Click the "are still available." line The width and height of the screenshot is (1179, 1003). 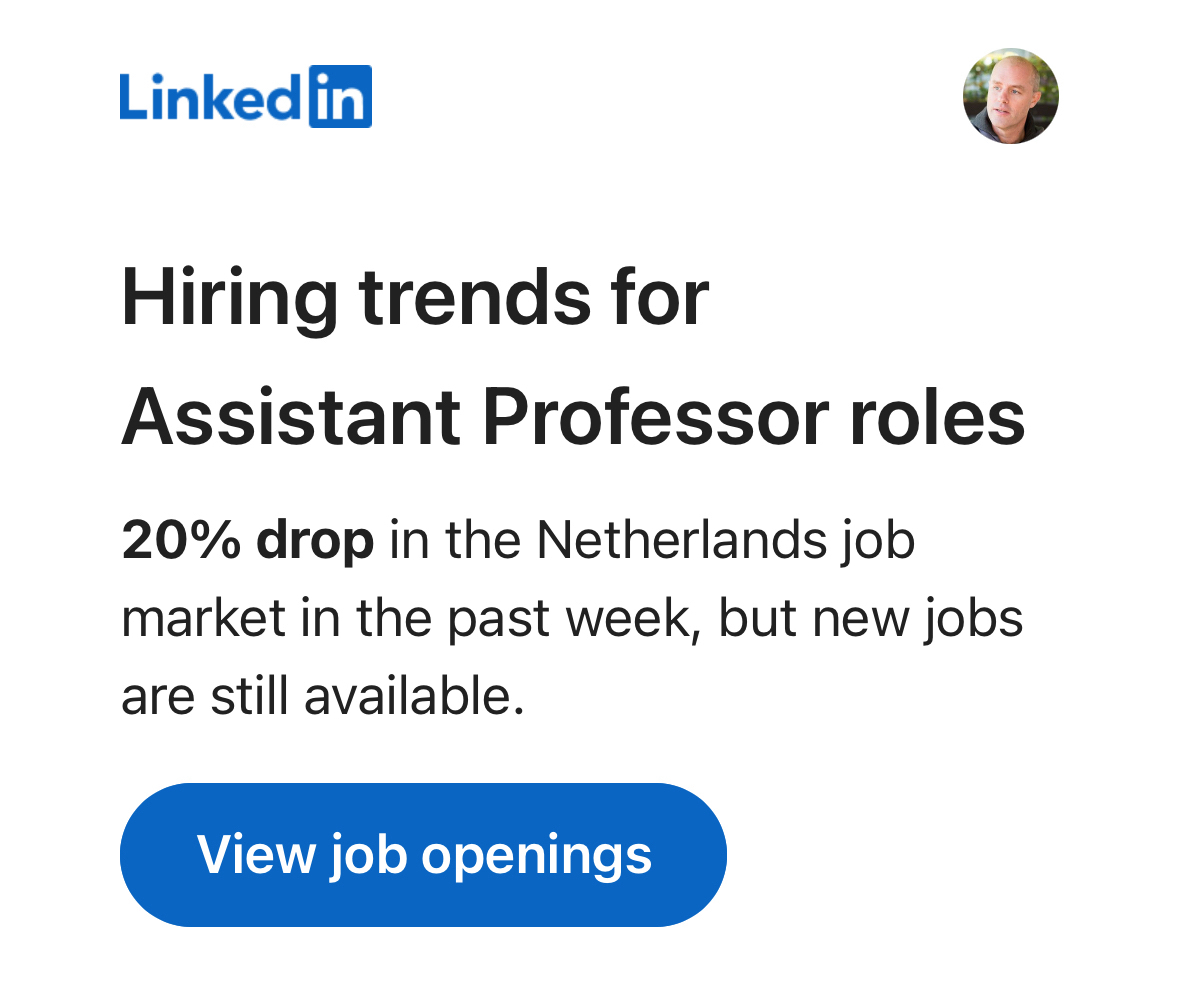click(322, 696)
